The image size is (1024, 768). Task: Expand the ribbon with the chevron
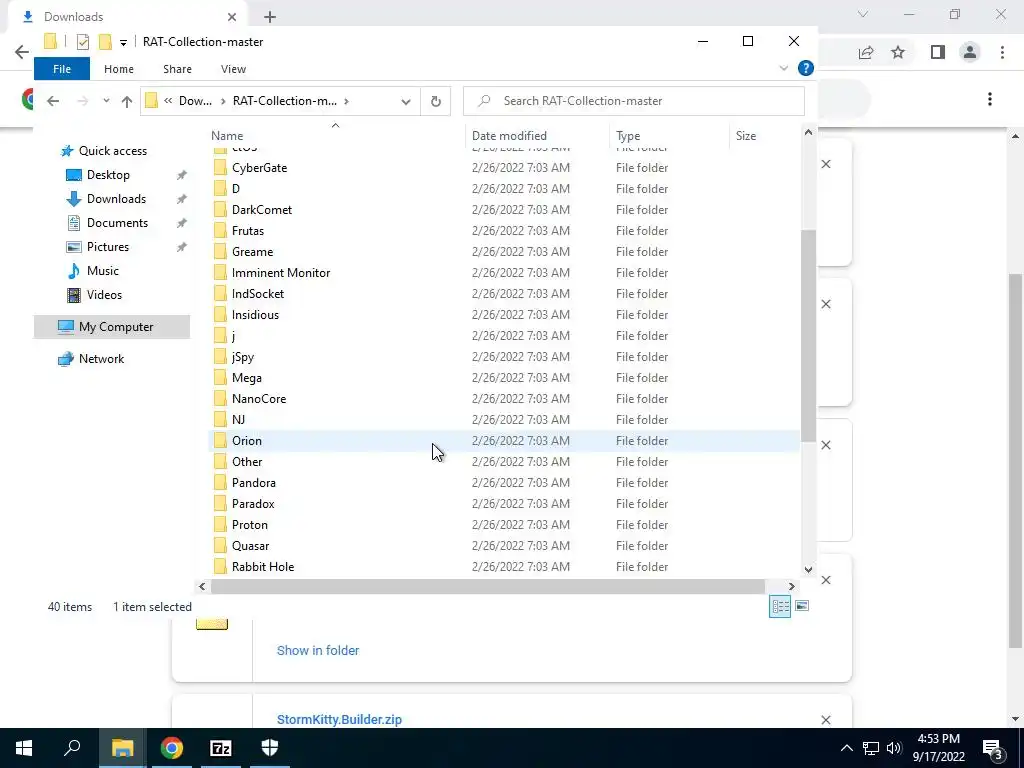(x=784, y=69)
